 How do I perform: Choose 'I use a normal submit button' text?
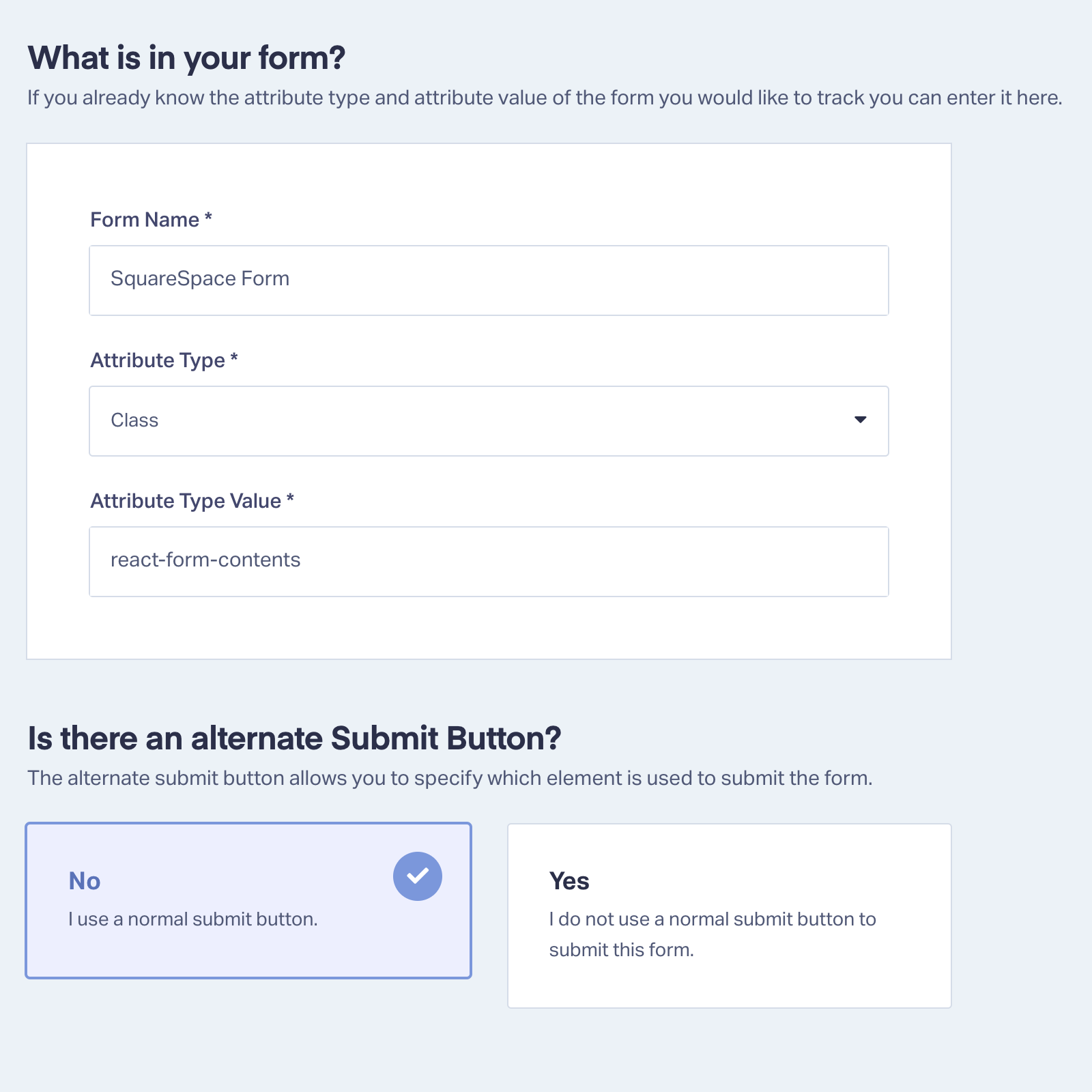tap(193, 919)
